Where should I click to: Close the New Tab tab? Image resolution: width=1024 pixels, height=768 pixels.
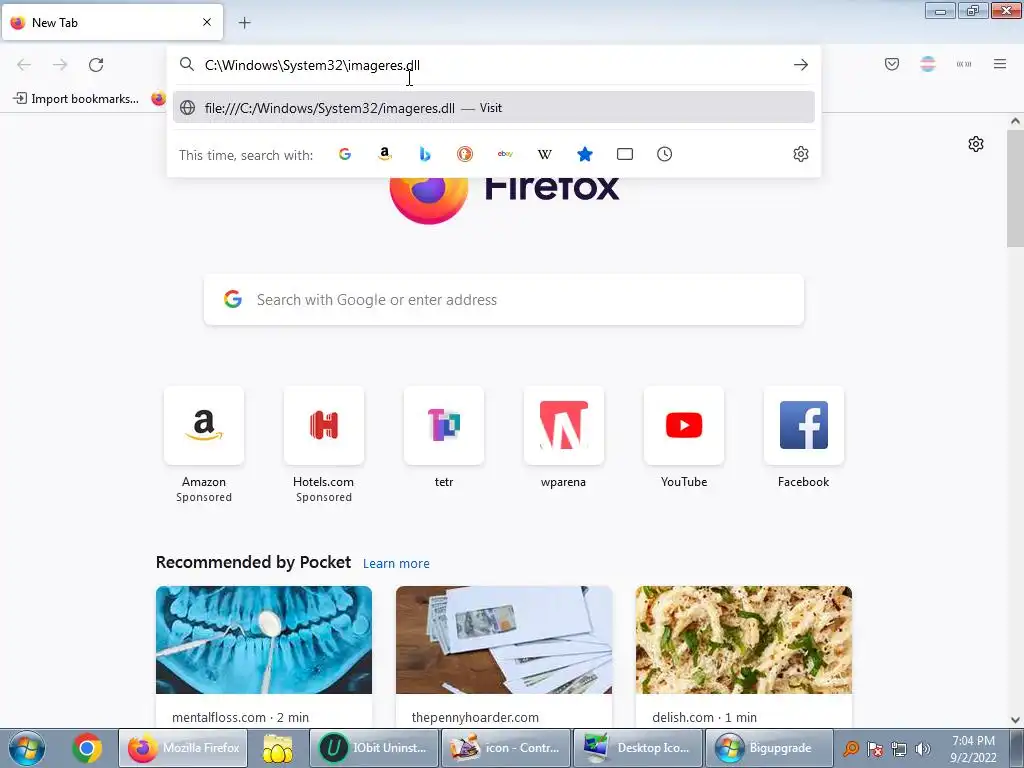click(x=207, y=22)
